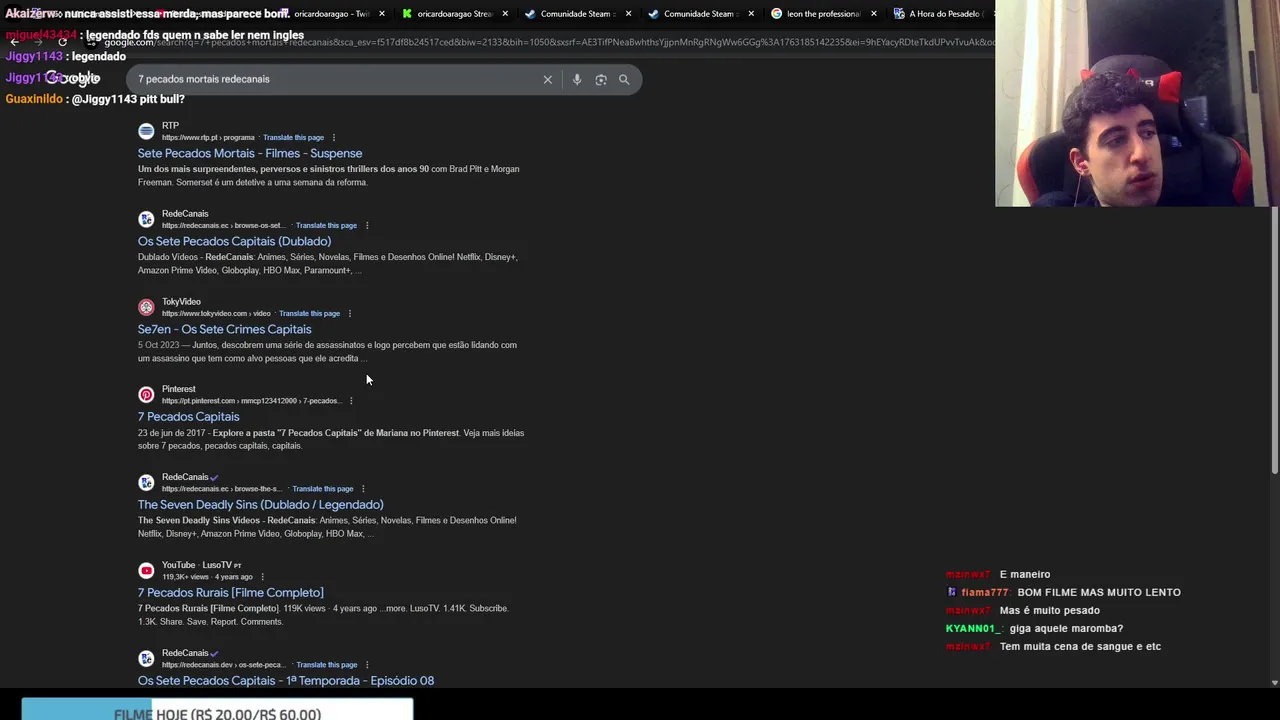
Task: Open more options for Os Sete Pecados Capitais (Dublado)
Action: pos(367,225)
